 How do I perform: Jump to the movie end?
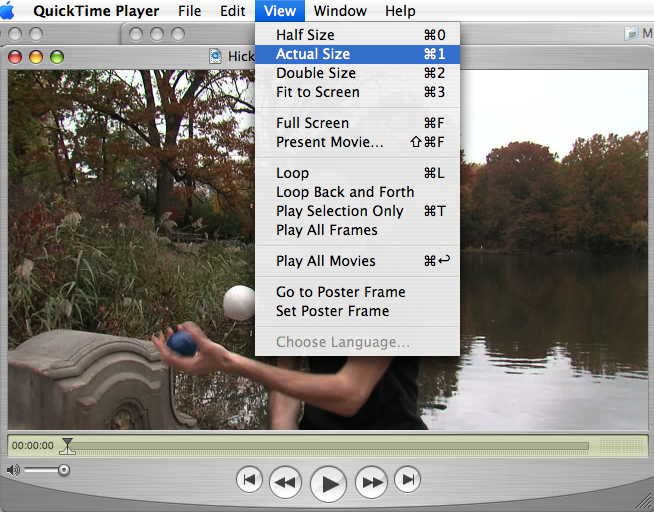pyautogui.click(x=407, y=479)
